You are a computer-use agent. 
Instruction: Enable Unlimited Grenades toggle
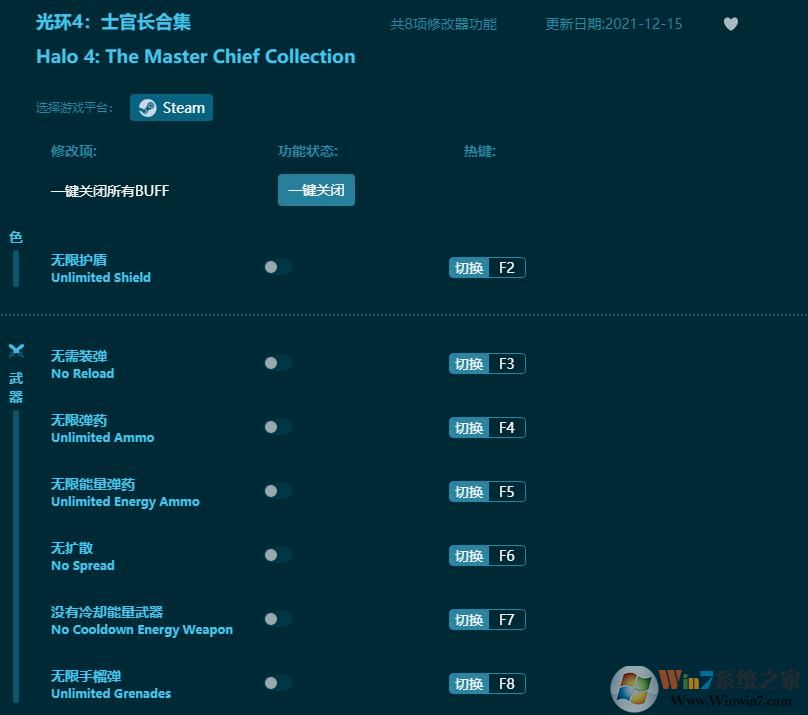pos(278,683)
